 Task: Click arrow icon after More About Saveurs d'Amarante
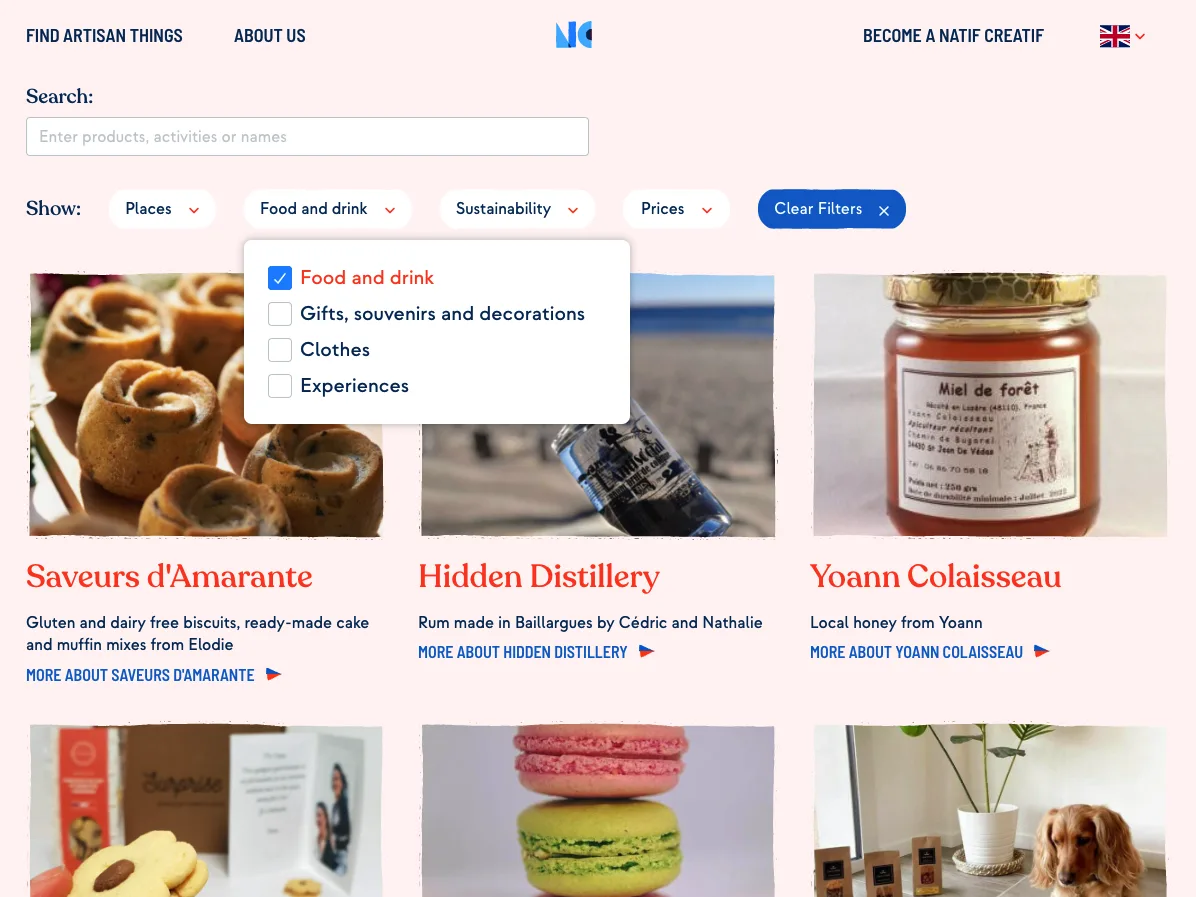click(x=273, y=674)
